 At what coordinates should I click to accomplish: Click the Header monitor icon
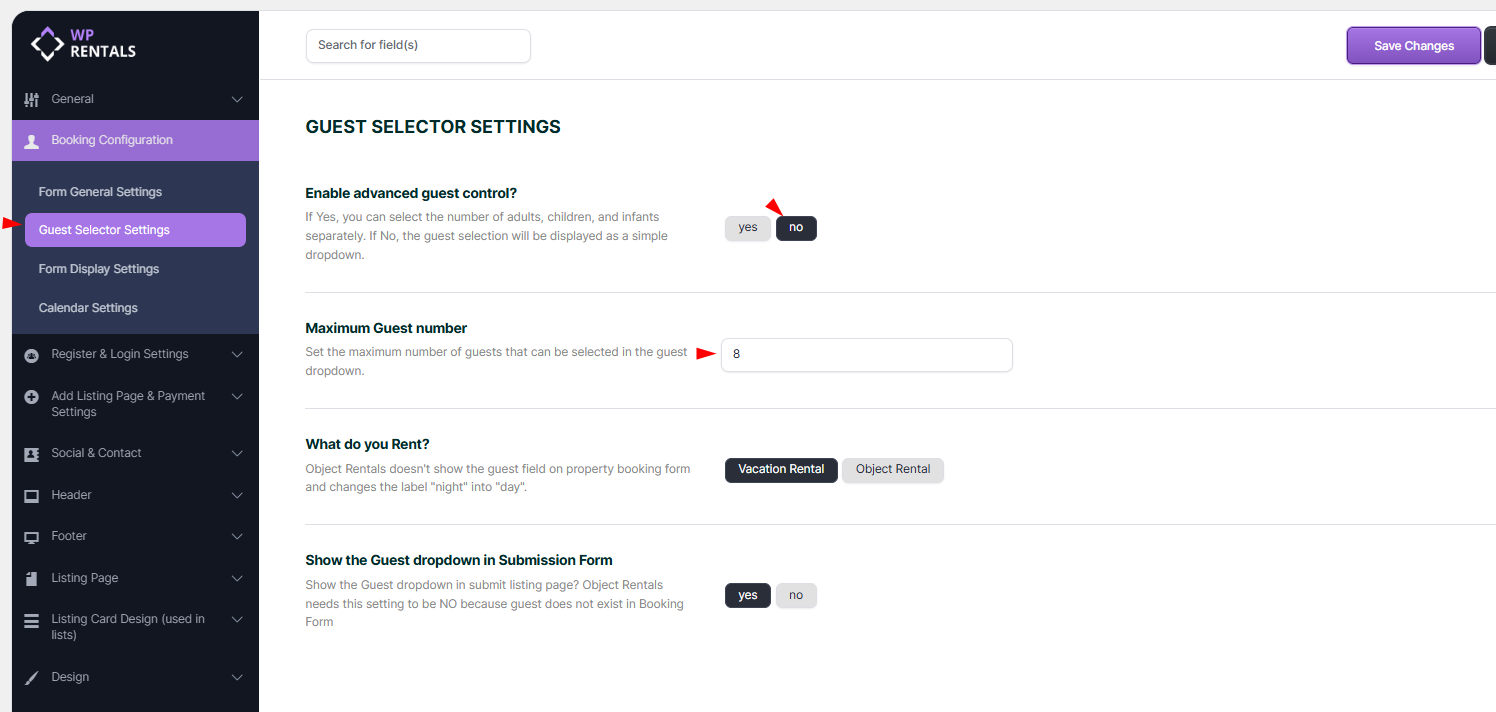pyautogui.click(x=31, y=496)
